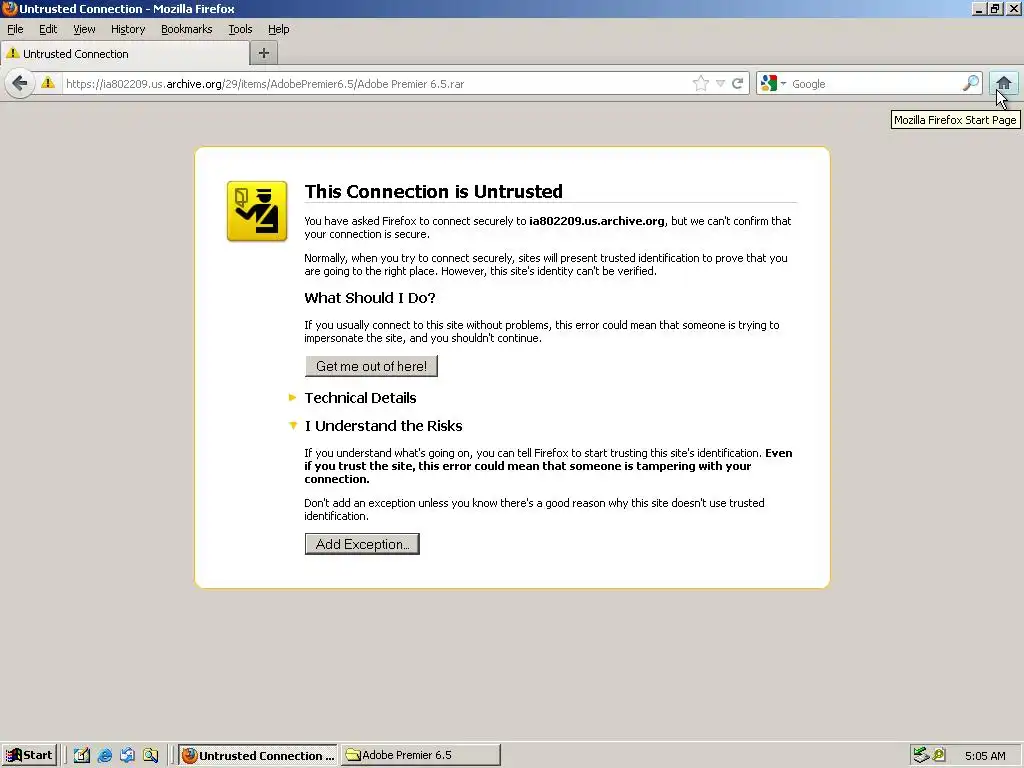Open the Windows Start menu

[29, 755]
